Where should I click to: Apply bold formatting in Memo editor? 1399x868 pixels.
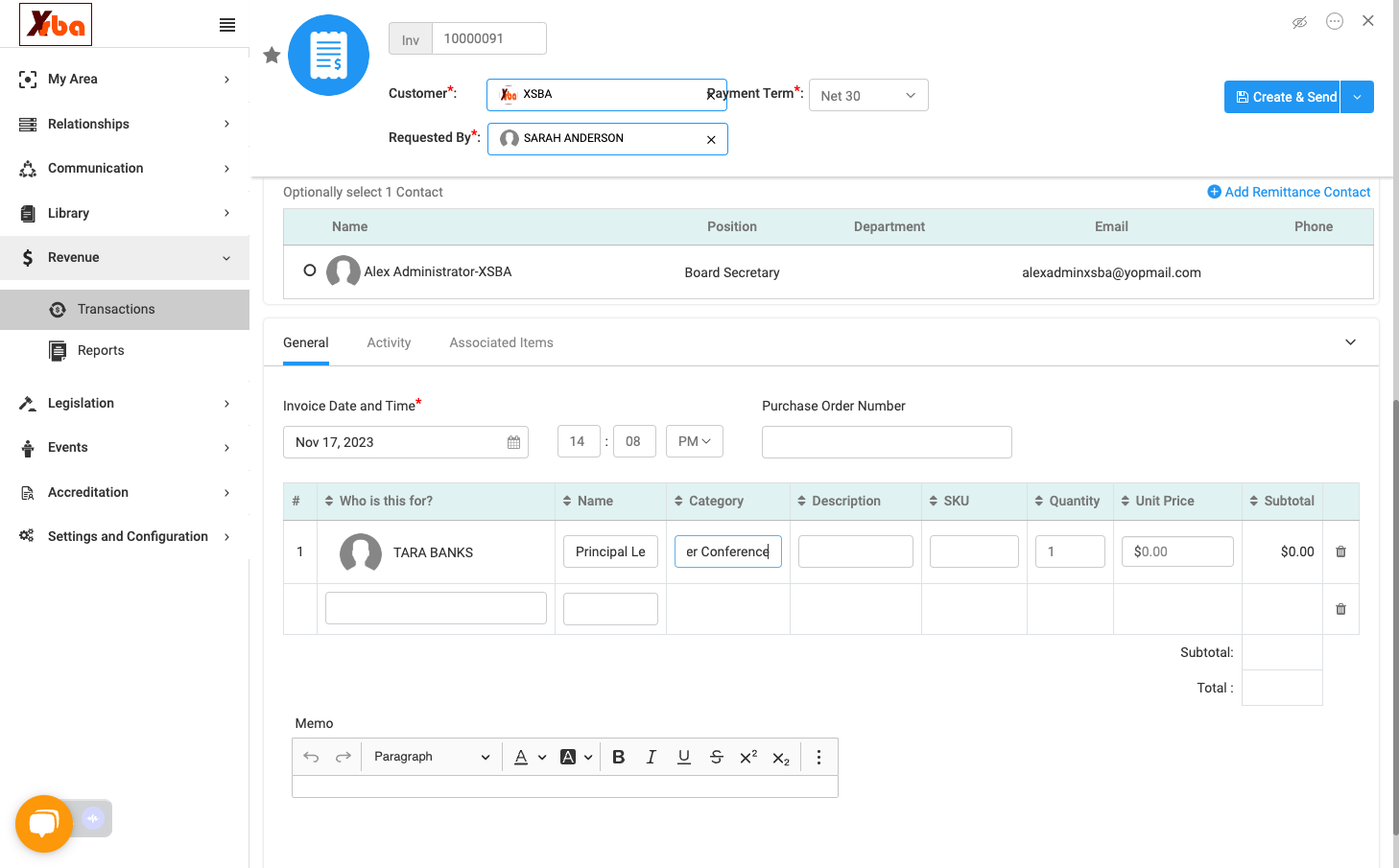pyautogui.click(x=618, y=757)
